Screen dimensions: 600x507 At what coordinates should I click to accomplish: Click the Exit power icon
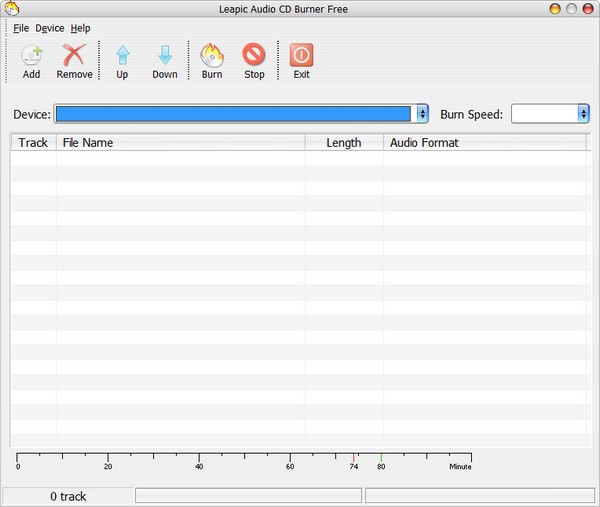302,55
